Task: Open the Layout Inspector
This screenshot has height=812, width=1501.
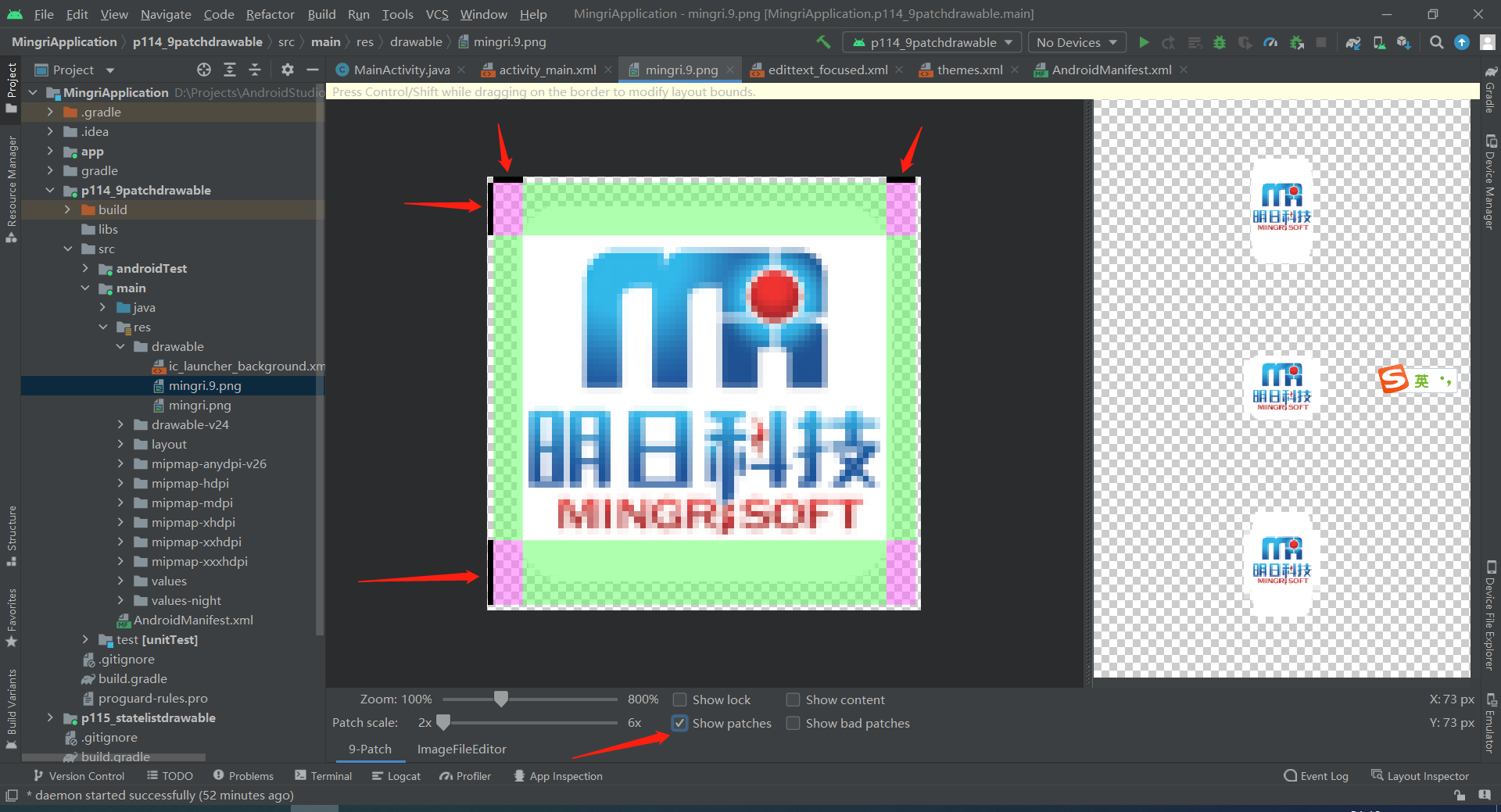Action: 1420,776
